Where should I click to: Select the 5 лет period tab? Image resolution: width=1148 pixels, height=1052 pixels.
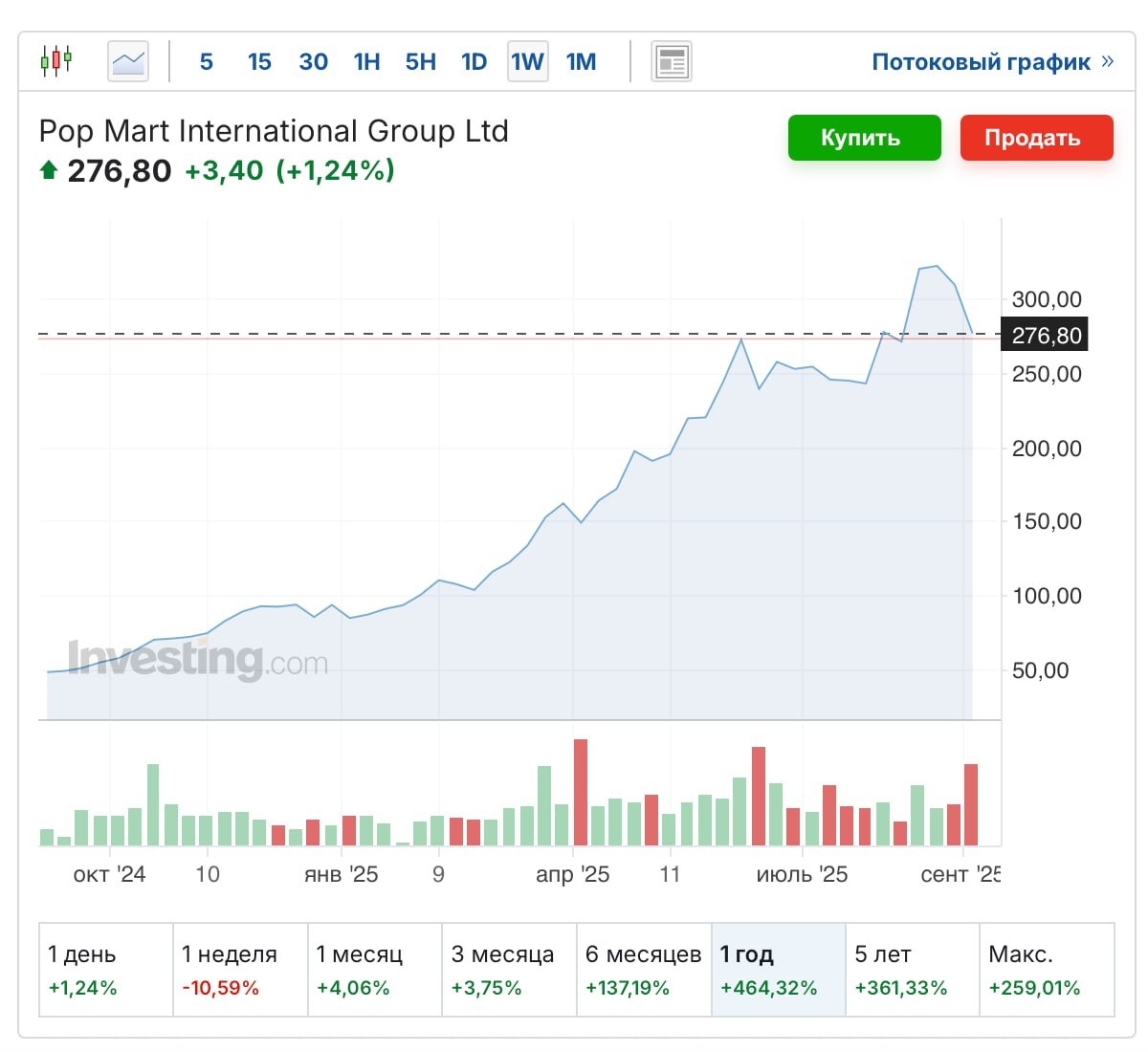tap(913, 969)
